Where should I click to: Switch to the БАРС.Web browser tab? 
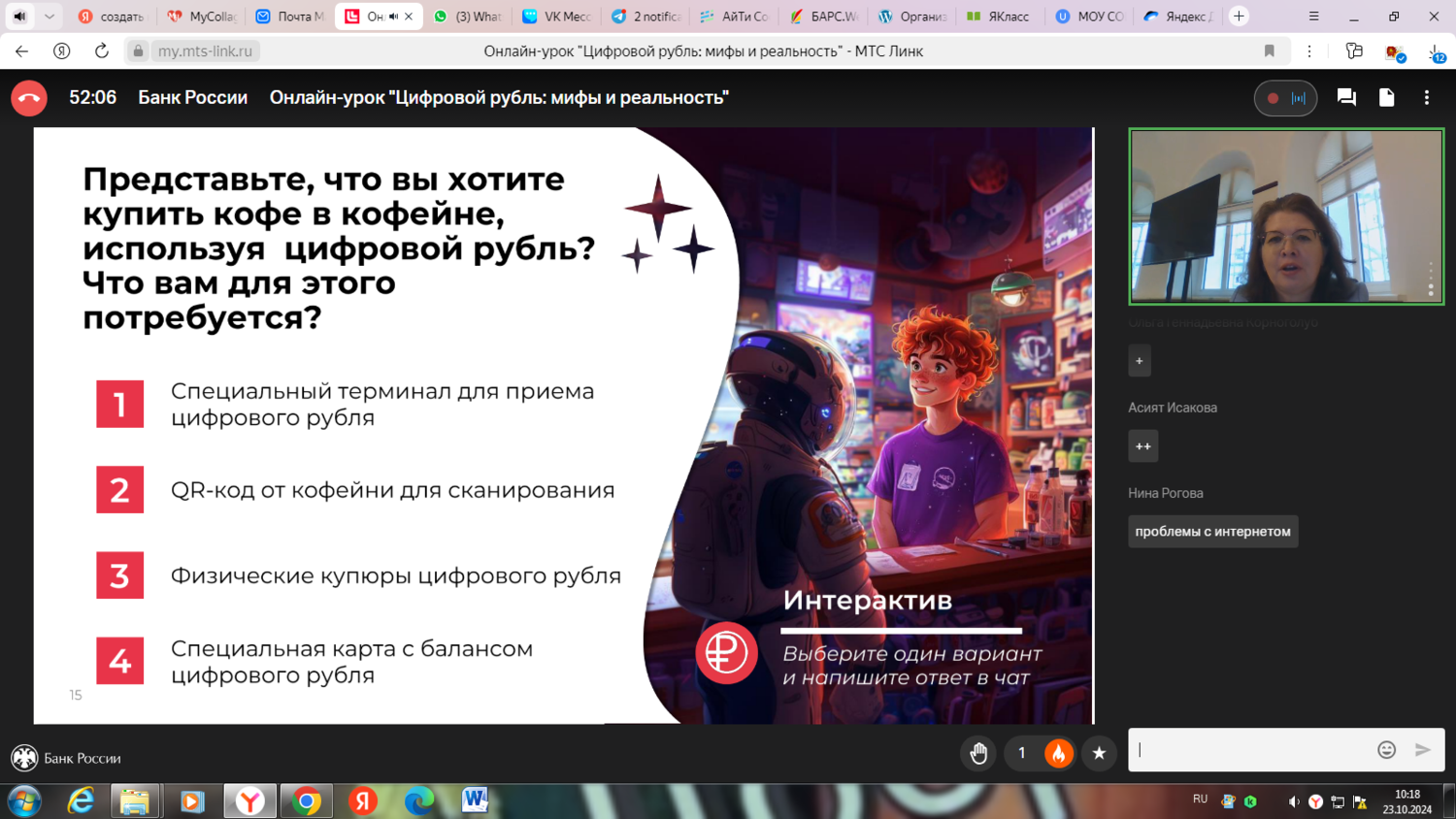[823, 16]
